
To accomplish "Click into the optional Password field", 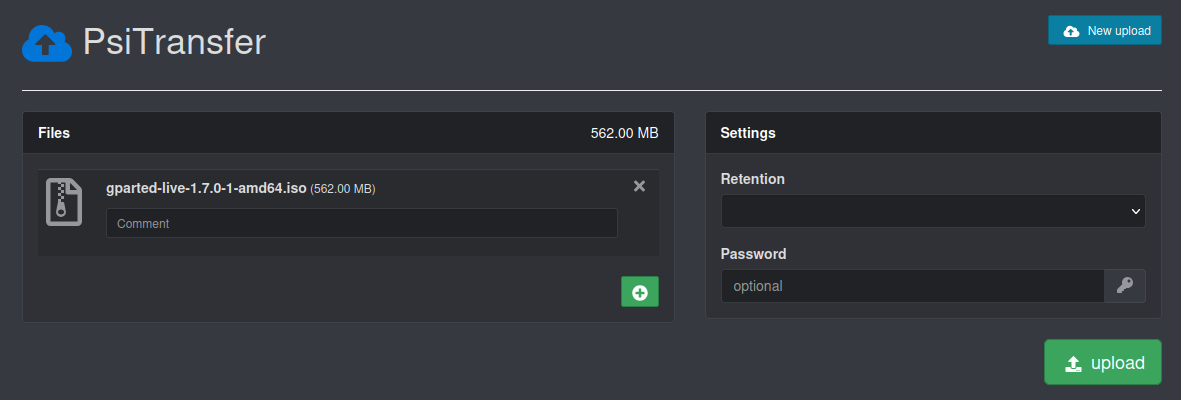I will (x=912, y=286).
